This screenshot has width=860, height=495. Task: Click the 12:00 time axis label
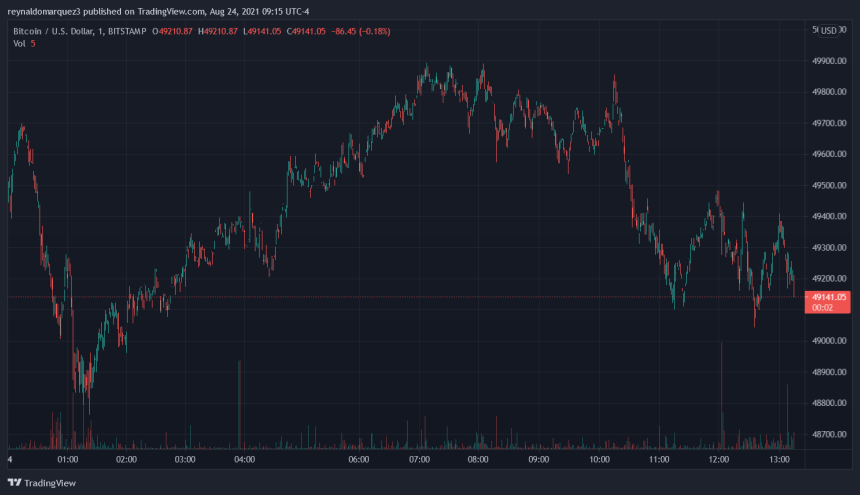[x=718, y=459]
